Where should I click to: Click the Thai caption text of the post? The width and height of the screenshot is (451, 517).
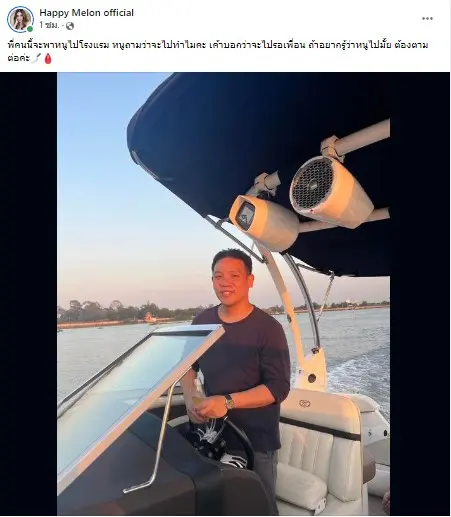(218, 51)
